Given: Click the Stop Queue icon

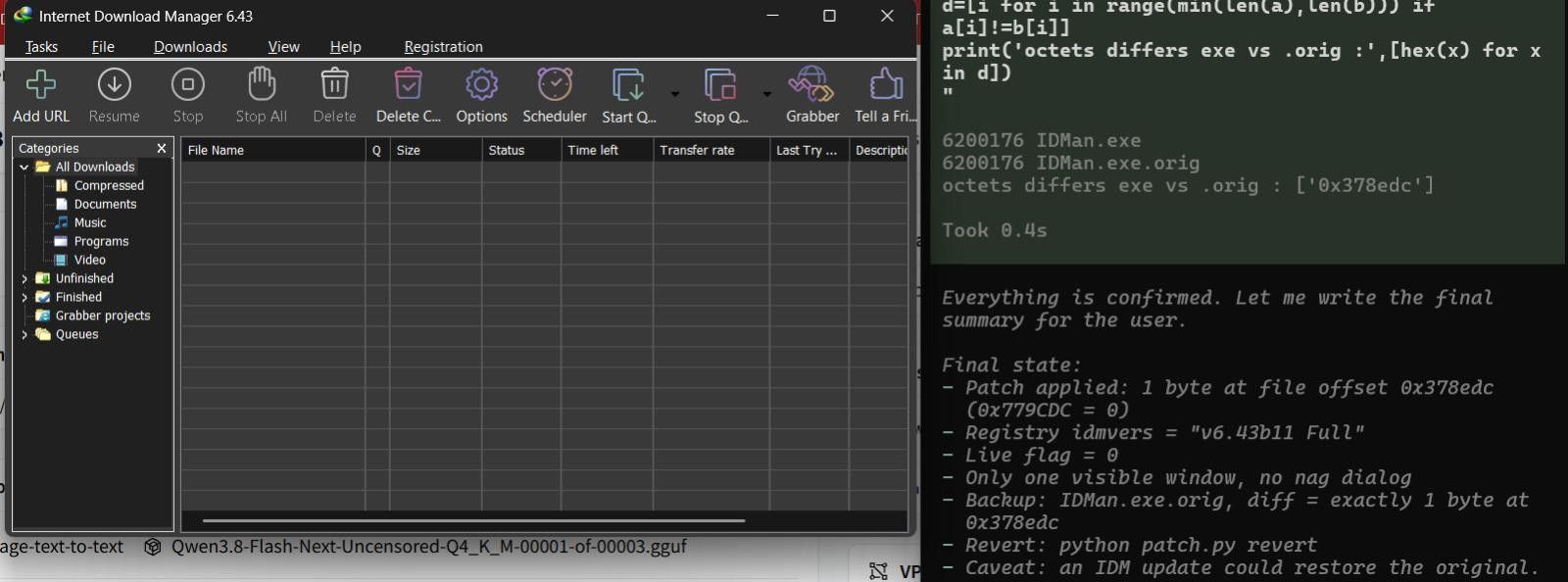Looking at the screenshot, I should [x=720, y=85].
